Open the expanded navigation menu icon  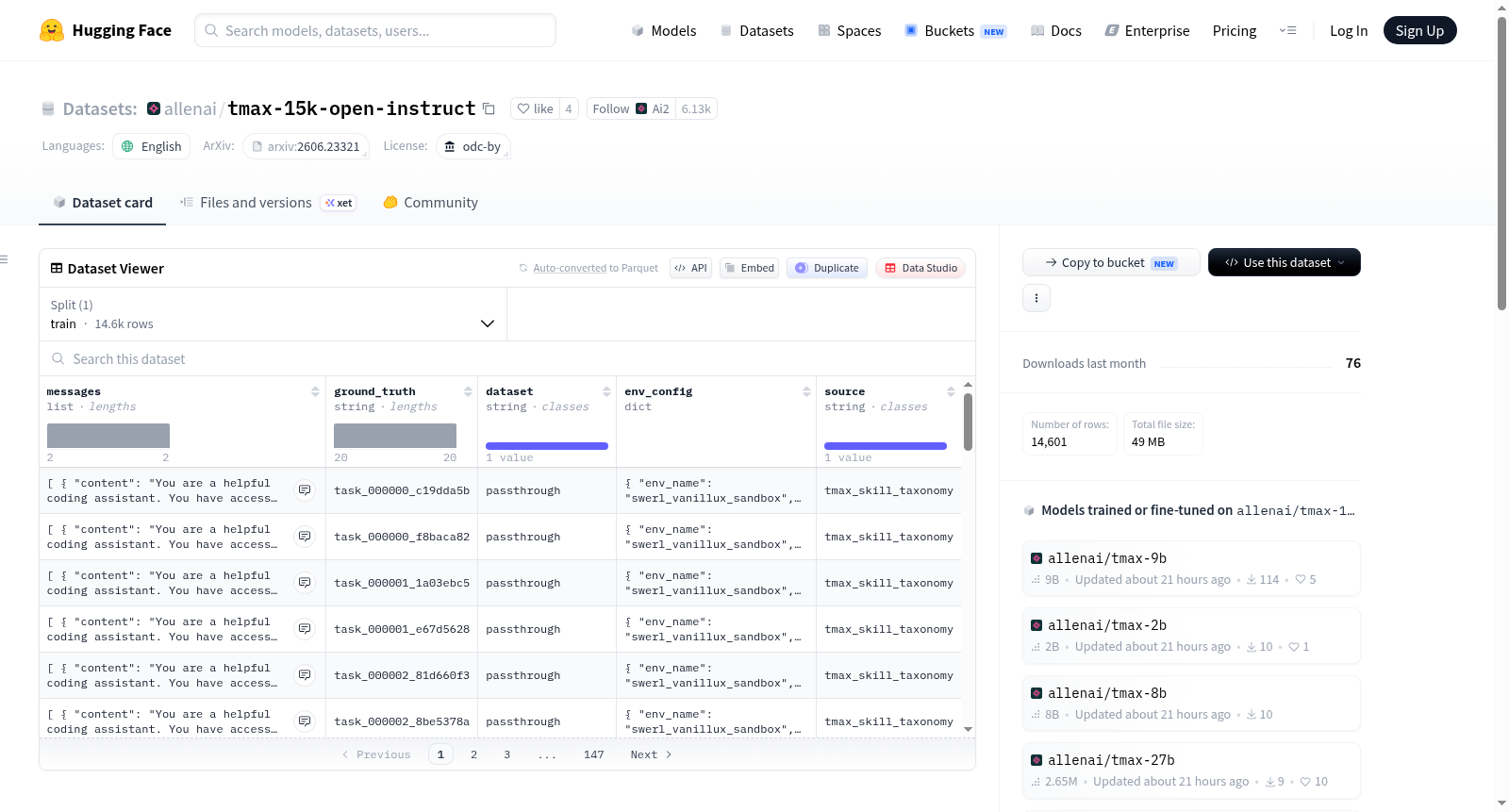[x=1287, y=30]
